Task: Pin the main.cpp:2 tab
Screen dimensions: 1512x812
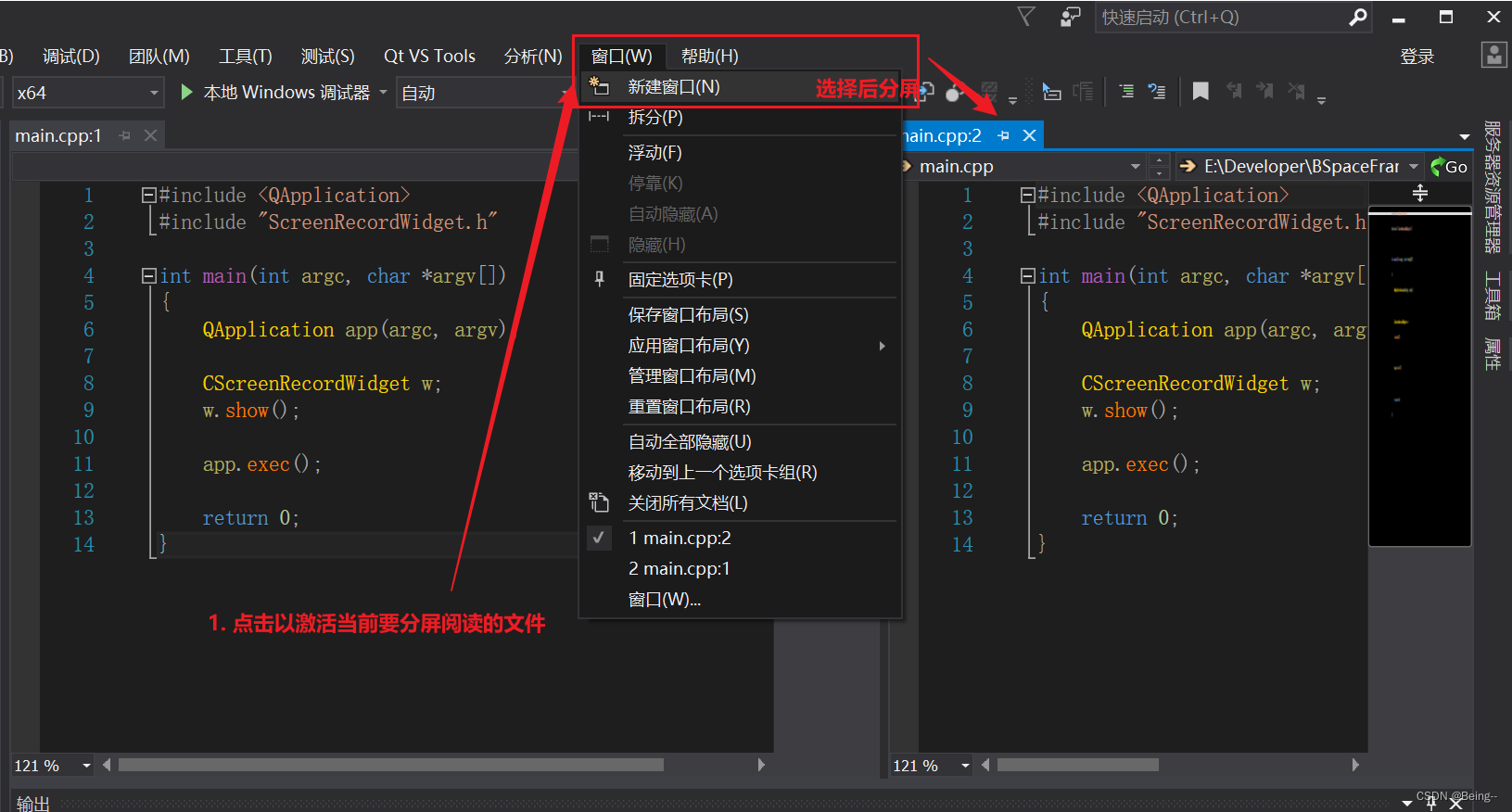Action: coord(1003,135)
